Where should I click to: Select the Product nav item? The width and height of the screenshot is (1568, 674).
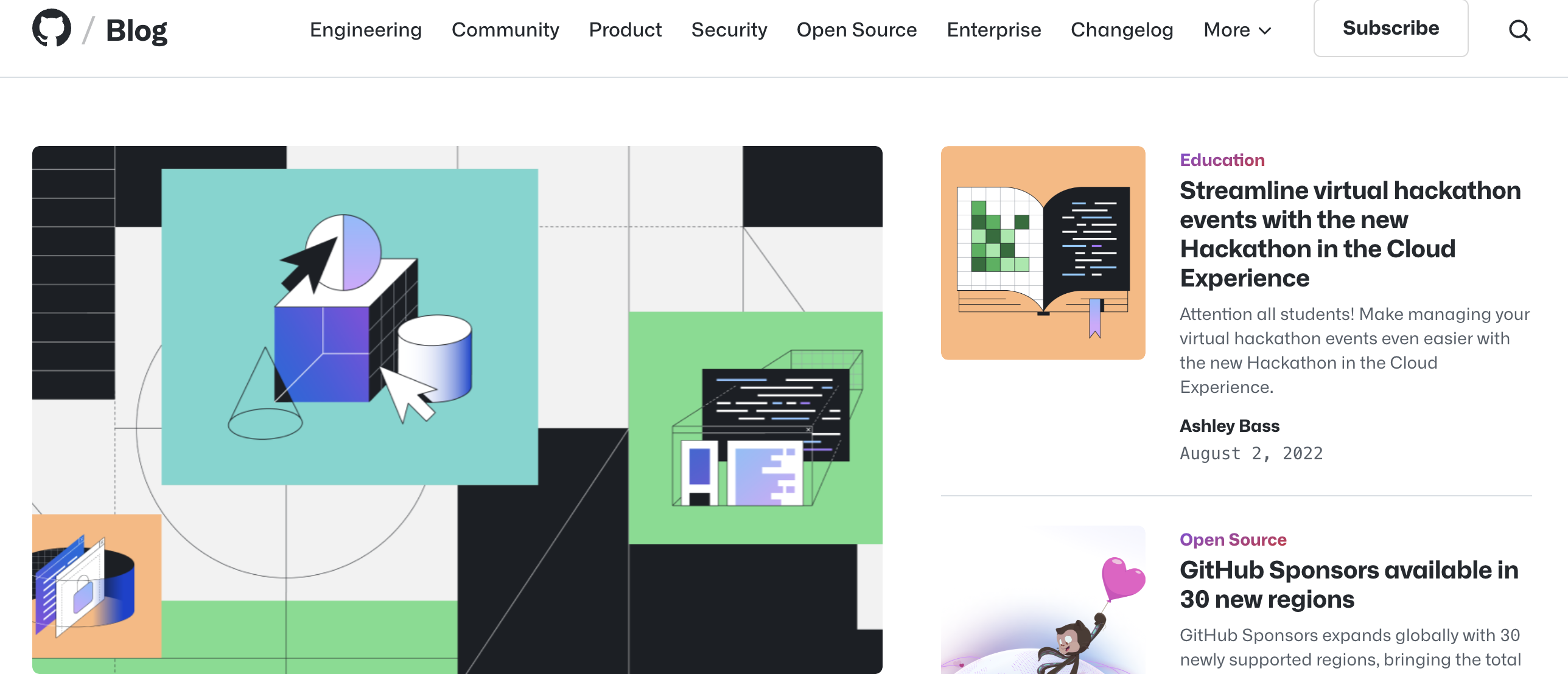coord(625,30)
